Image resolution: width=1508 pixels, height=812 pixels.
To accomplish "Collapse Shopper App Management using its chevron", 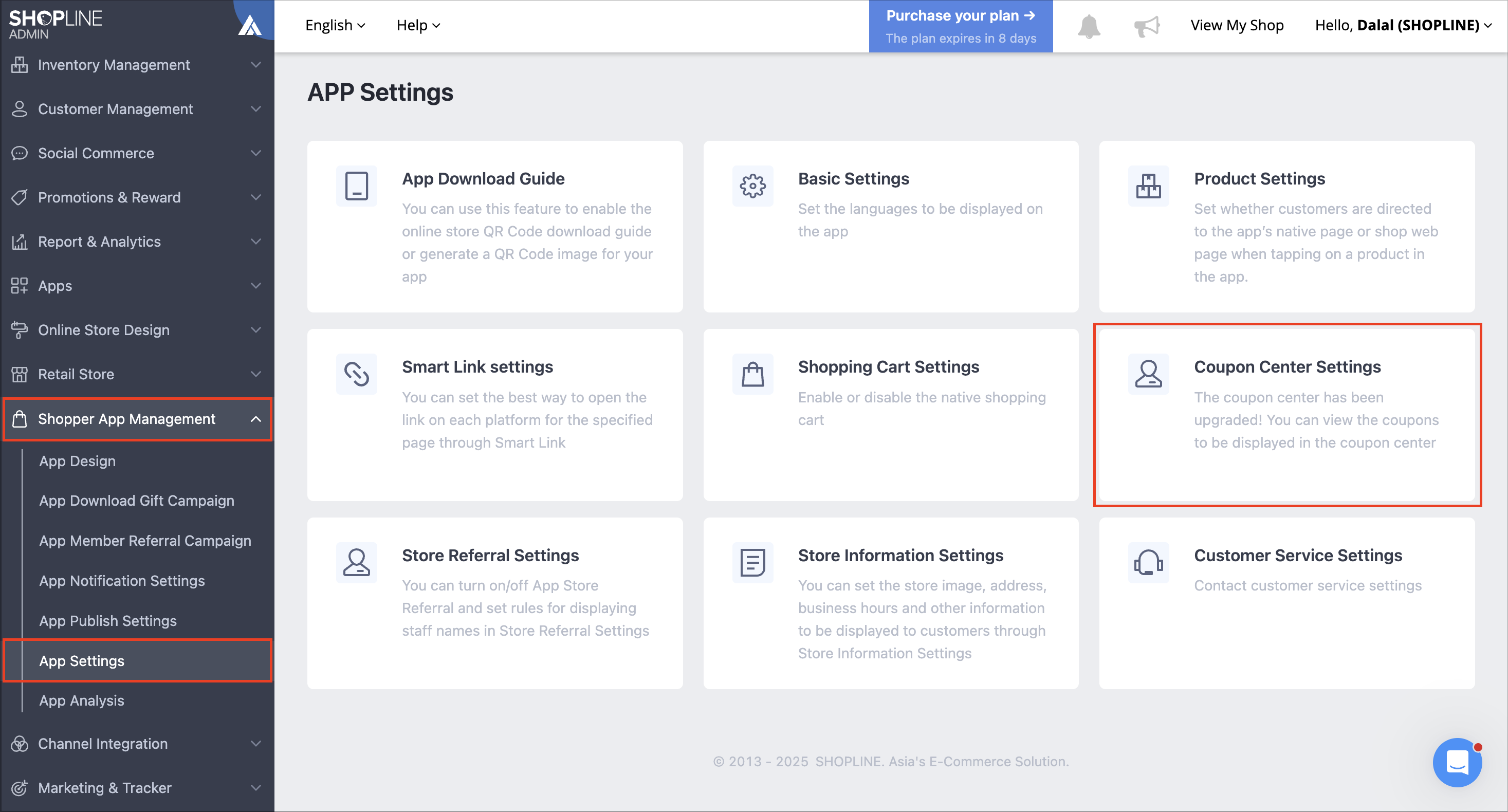I will pyautogui.click(x=256, y=419).
